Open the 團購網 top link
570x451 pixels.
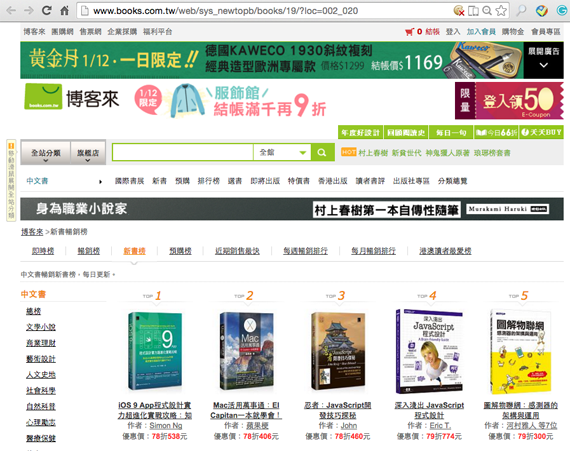pyautogui.click(x=62, y=32)
